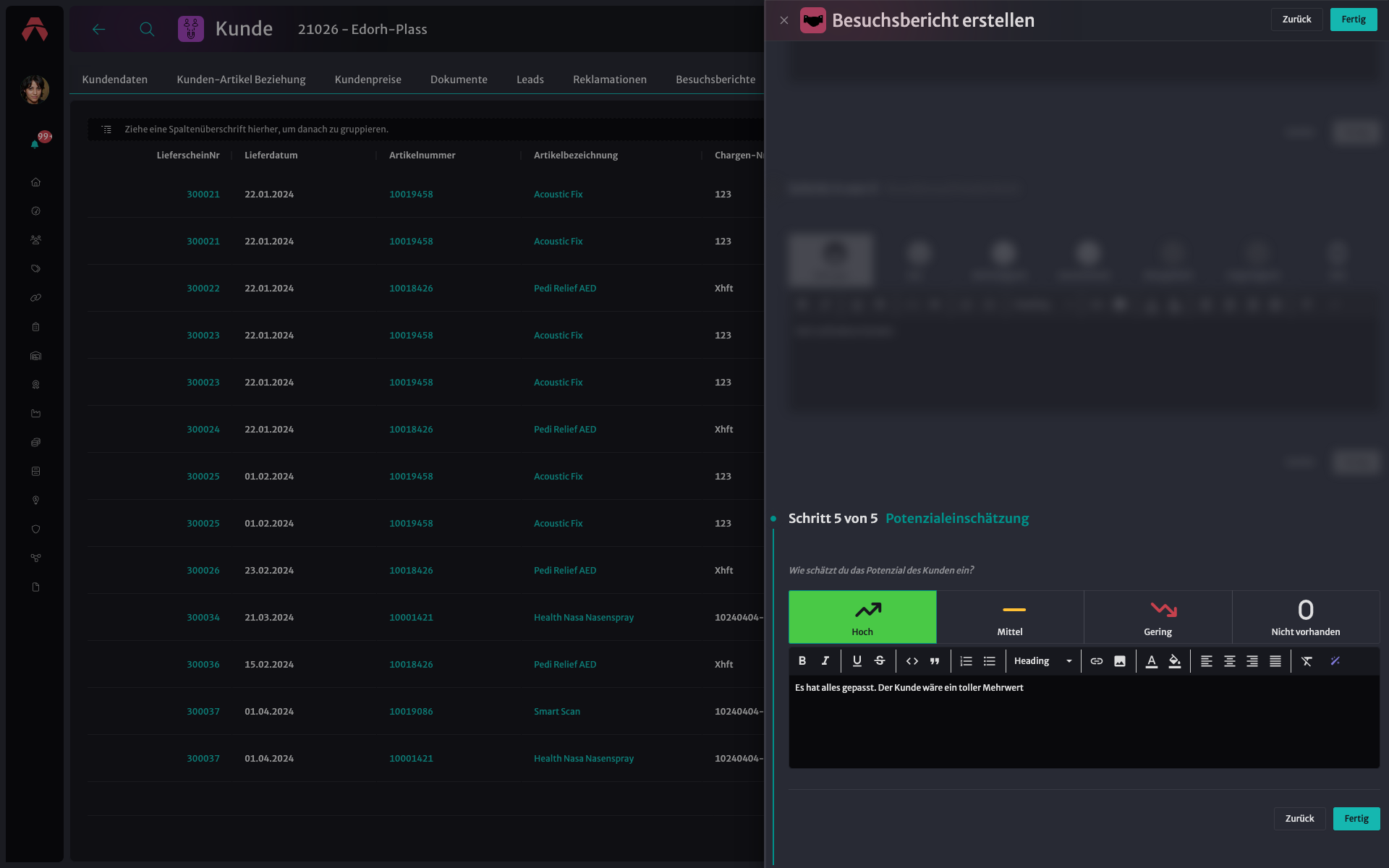Viewport: 1389px width, 868px height.
Task: Apply strikethrough formatting
Action: [x=880, y=661]
